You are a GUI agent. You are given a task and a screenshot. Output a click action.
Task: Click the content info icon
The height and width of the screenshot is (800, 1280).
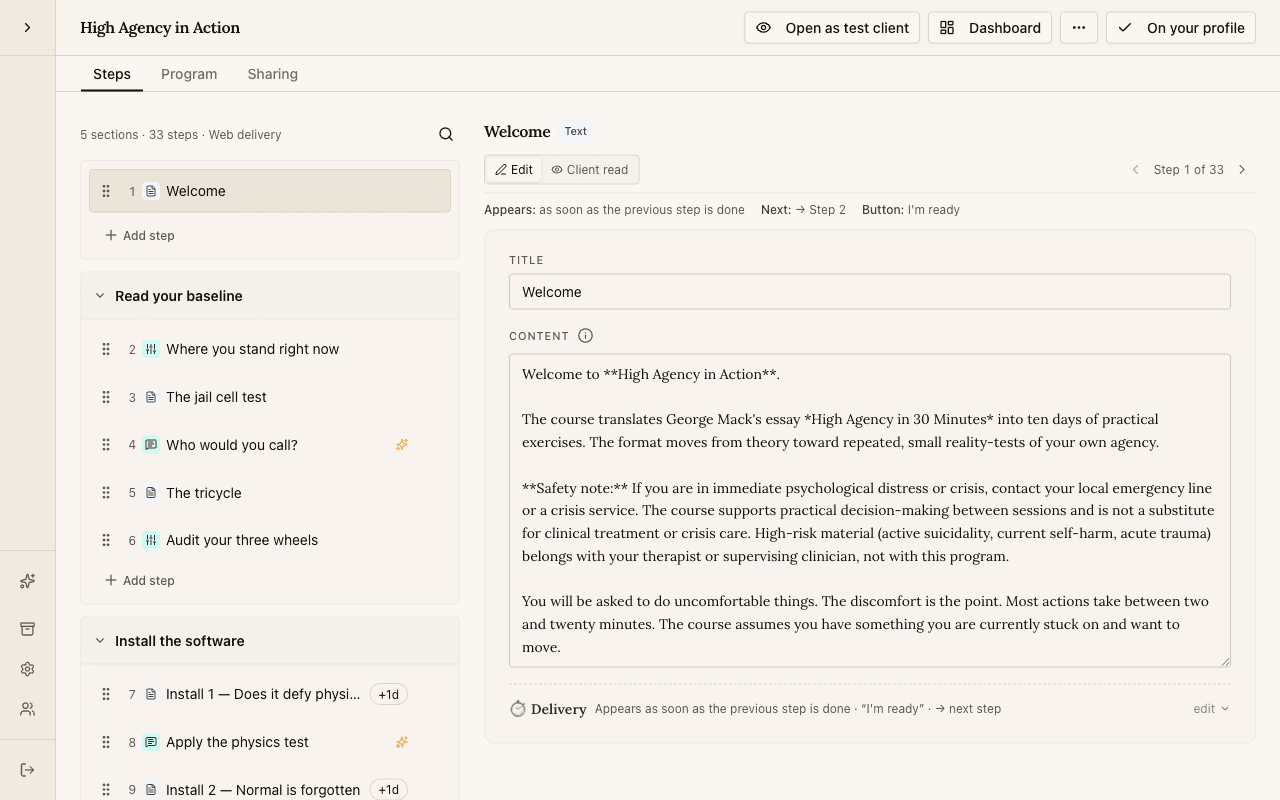tap(586, 336)
